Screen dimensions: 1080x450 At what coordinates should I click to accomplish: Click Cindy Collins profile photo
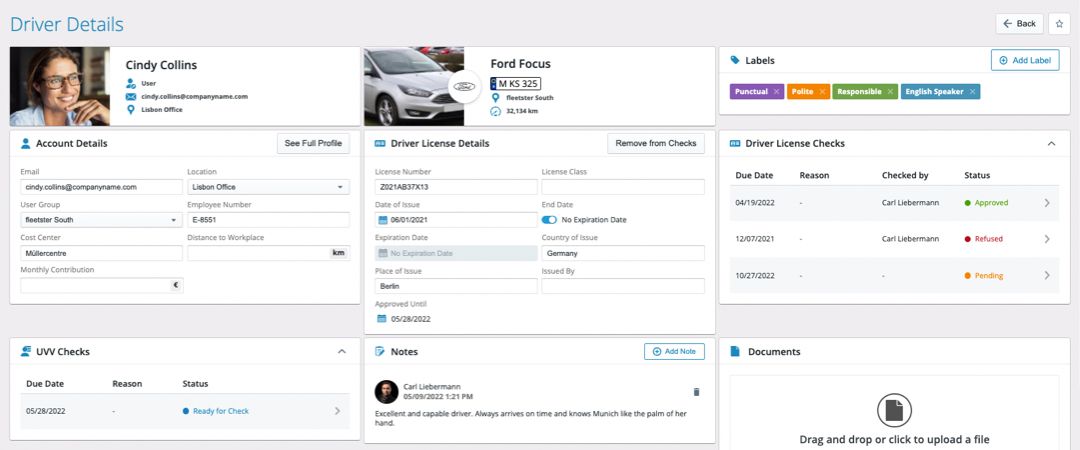point(60,86)
